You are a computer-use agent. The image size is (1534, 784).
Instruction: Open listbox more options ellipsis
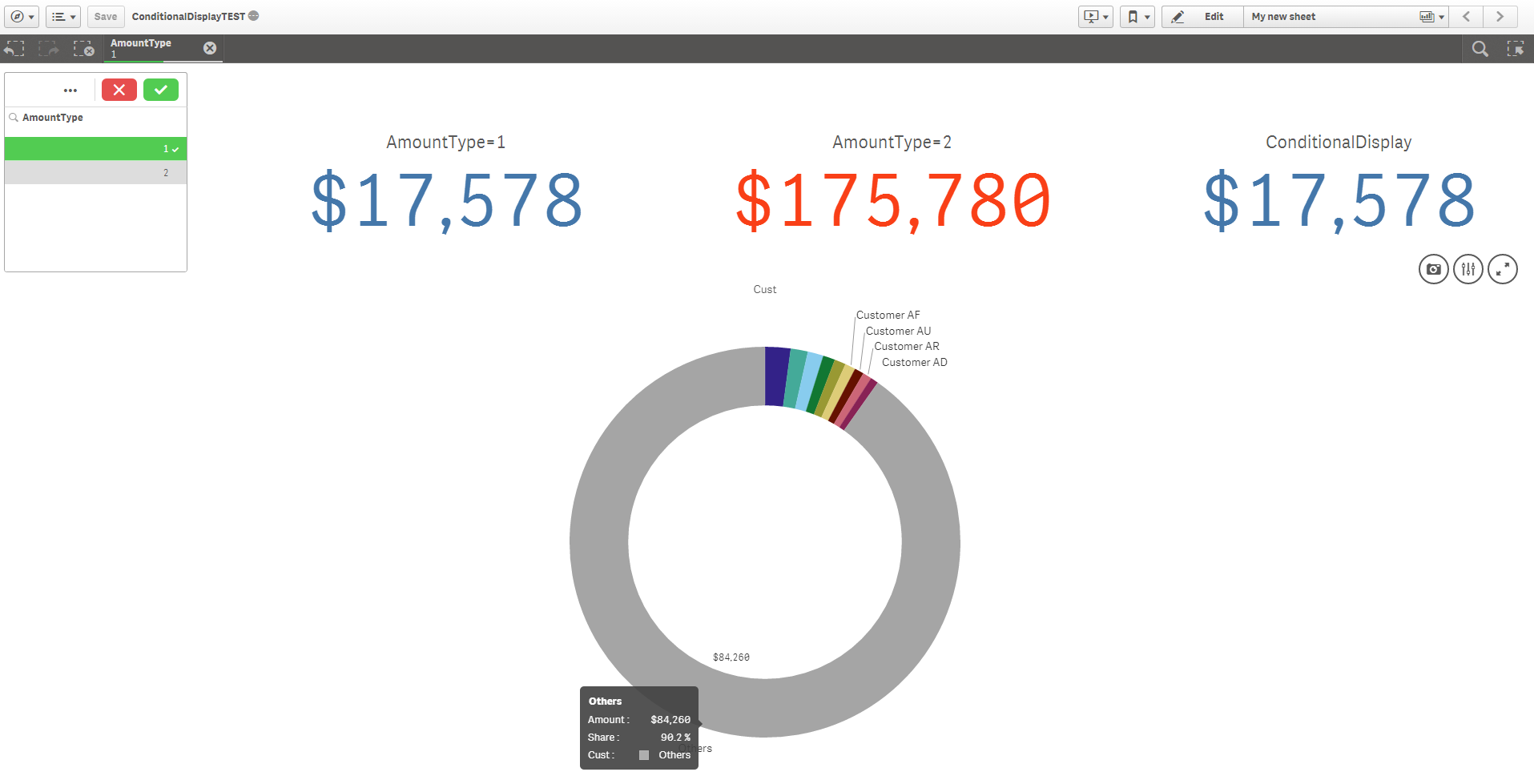pyautogui.click(x=70, y=90)
